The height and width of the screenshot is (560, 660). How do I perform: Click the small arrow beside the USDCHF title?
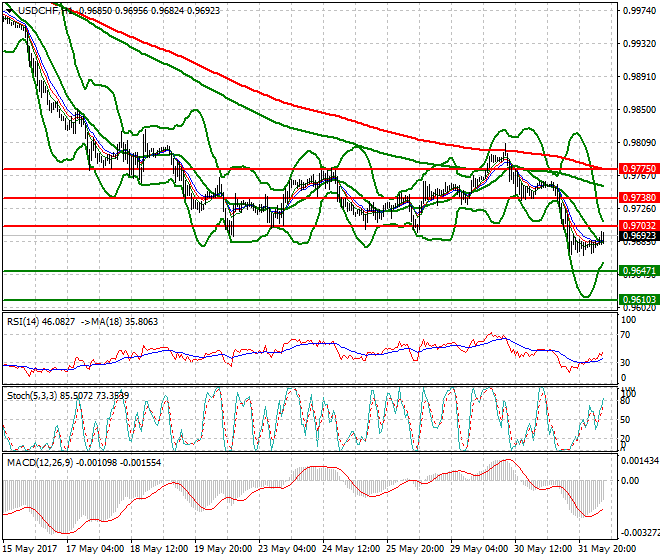coord(7,10)
